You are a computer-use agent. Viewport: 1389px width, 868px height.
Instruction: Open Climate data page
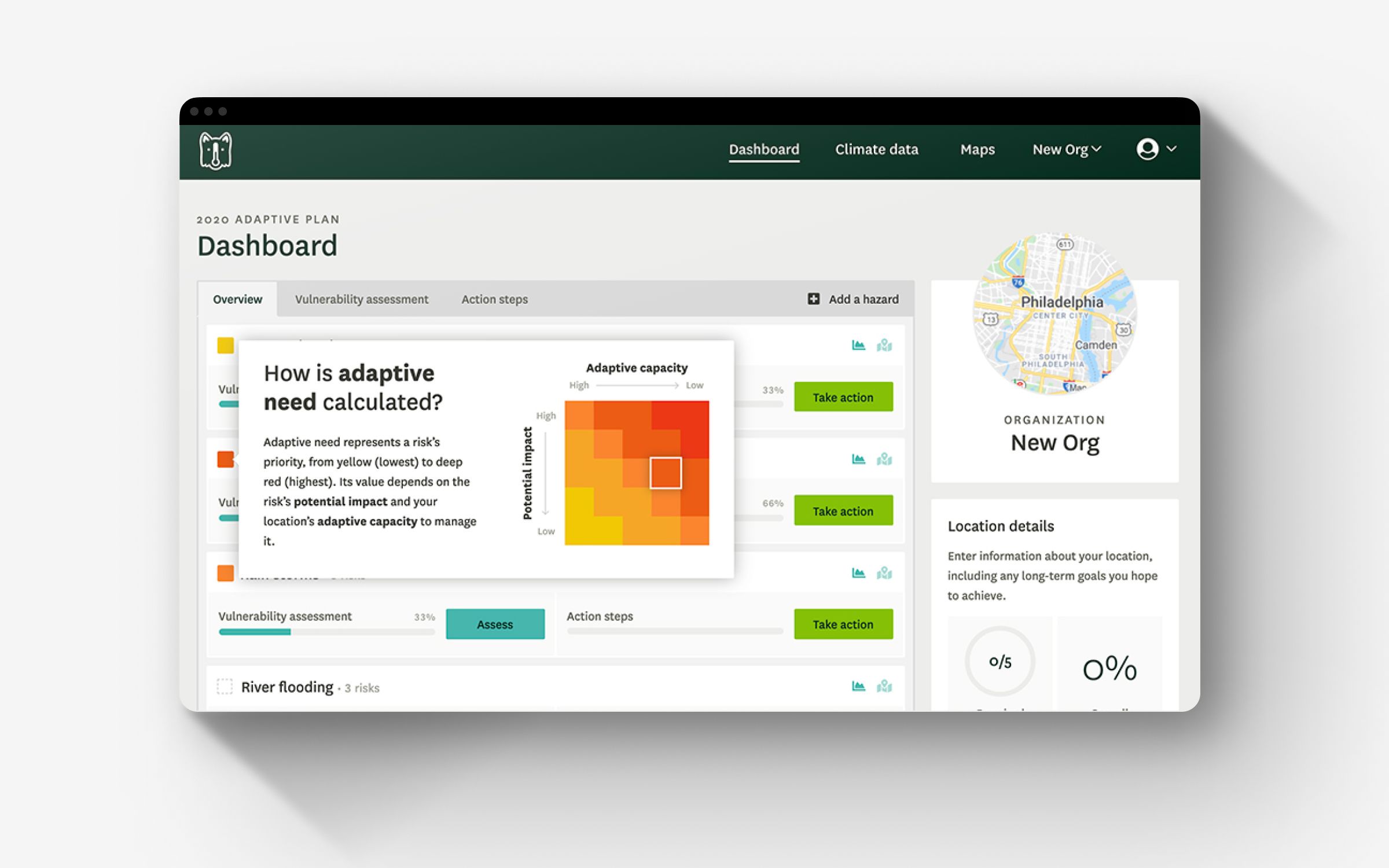click(877, 149)
